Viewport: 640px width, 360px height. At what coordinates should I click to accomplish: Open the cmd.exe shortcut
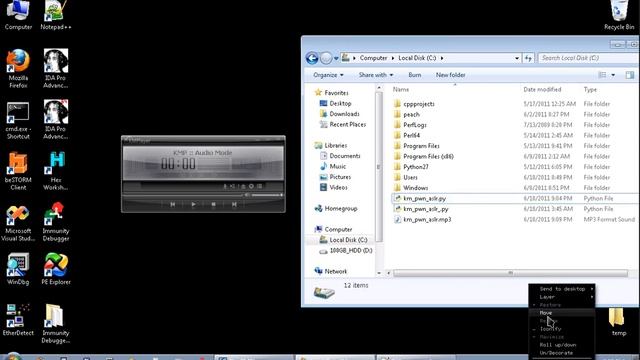(x=18, y=120)
